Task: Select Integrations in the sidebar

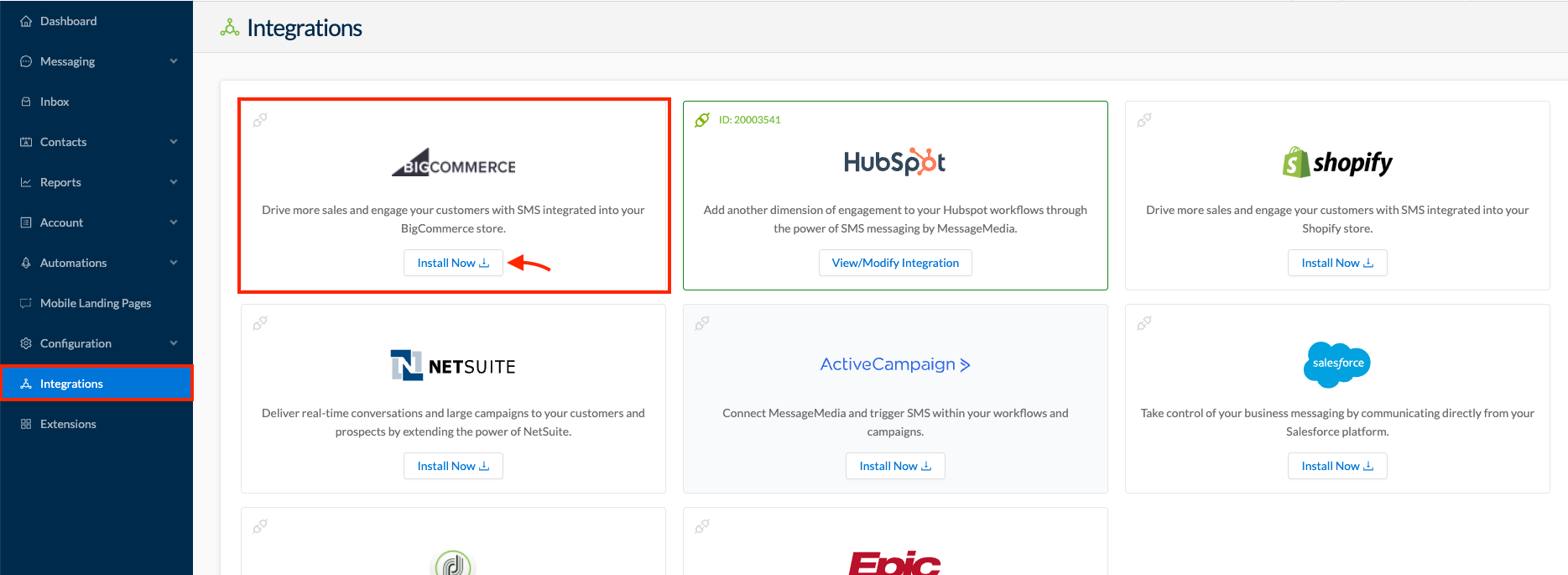Action: 96,384
